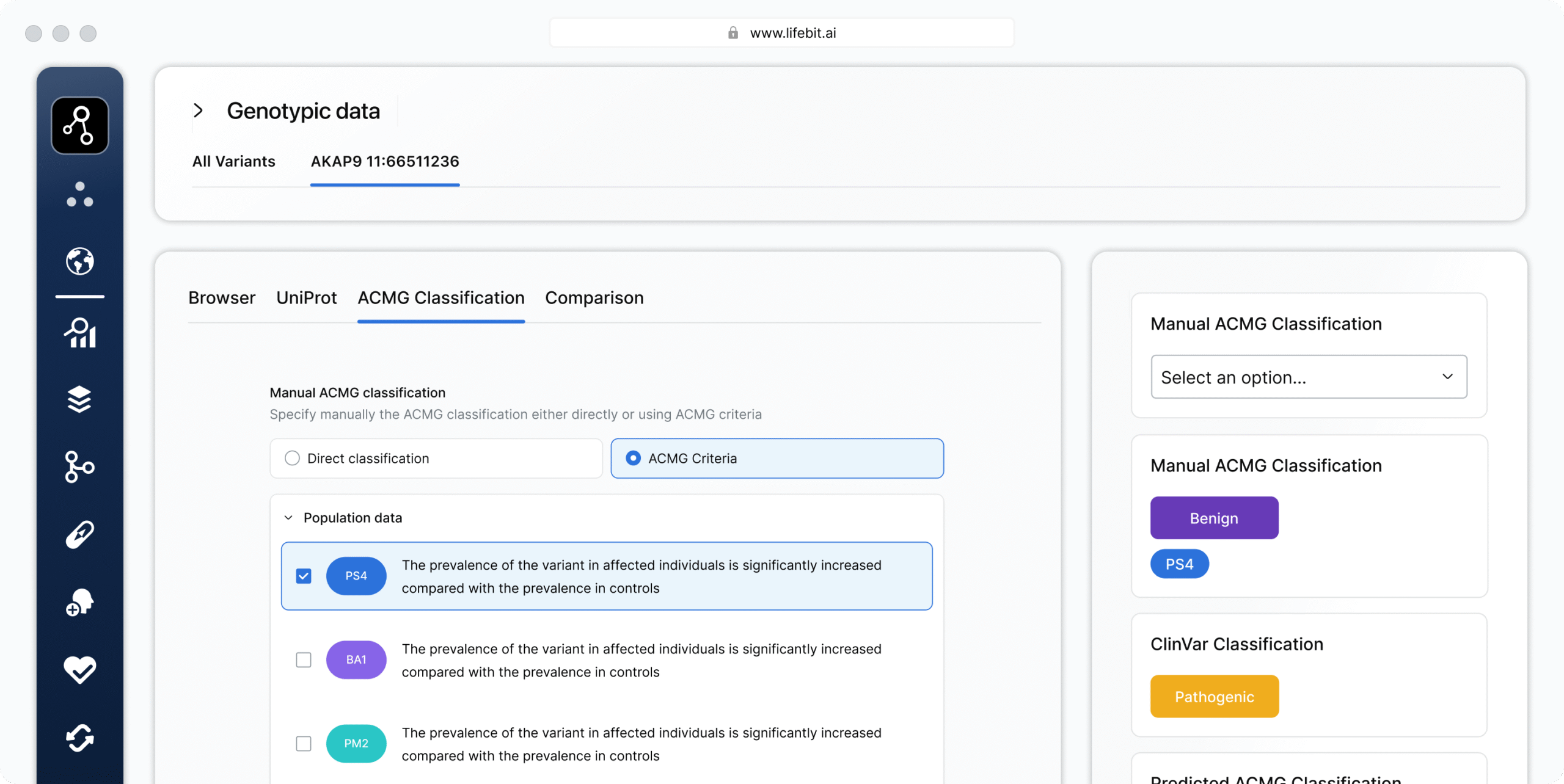
Task: Click the stacked layers sidebar icon
Action: click(x=79, y=399)
